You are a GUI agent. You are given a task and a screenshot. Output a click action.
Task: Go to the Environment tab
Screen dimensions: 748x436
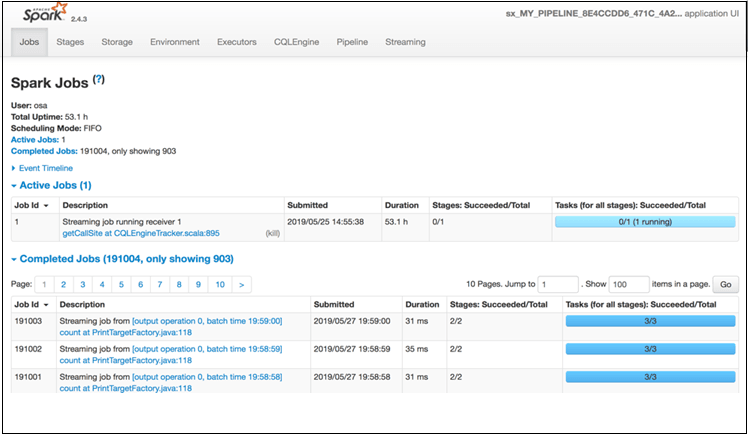(175, 42)
